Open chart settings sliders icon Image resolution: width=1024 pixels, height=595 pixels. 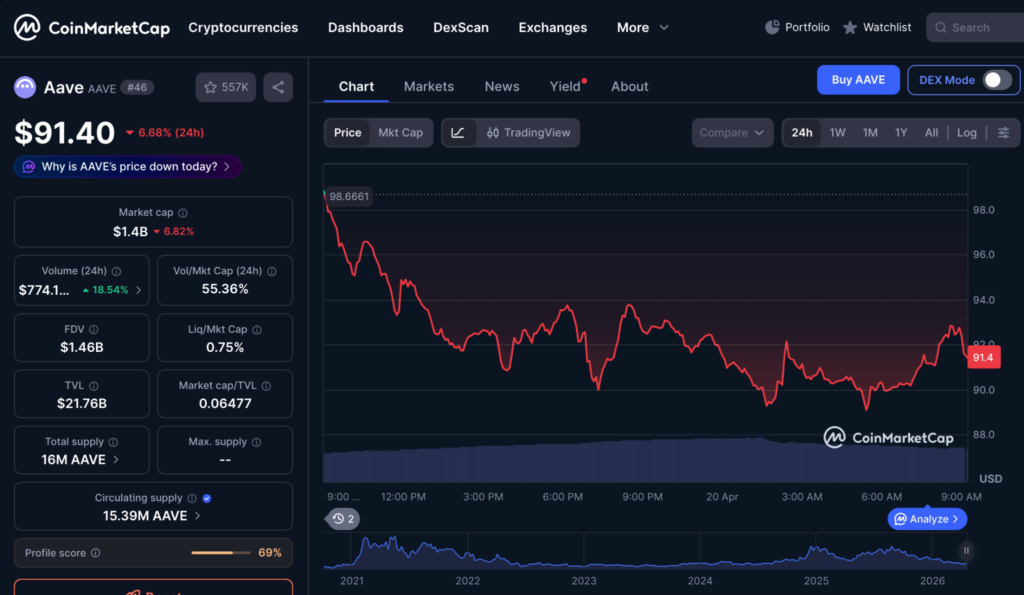[x=1003, y=133]
